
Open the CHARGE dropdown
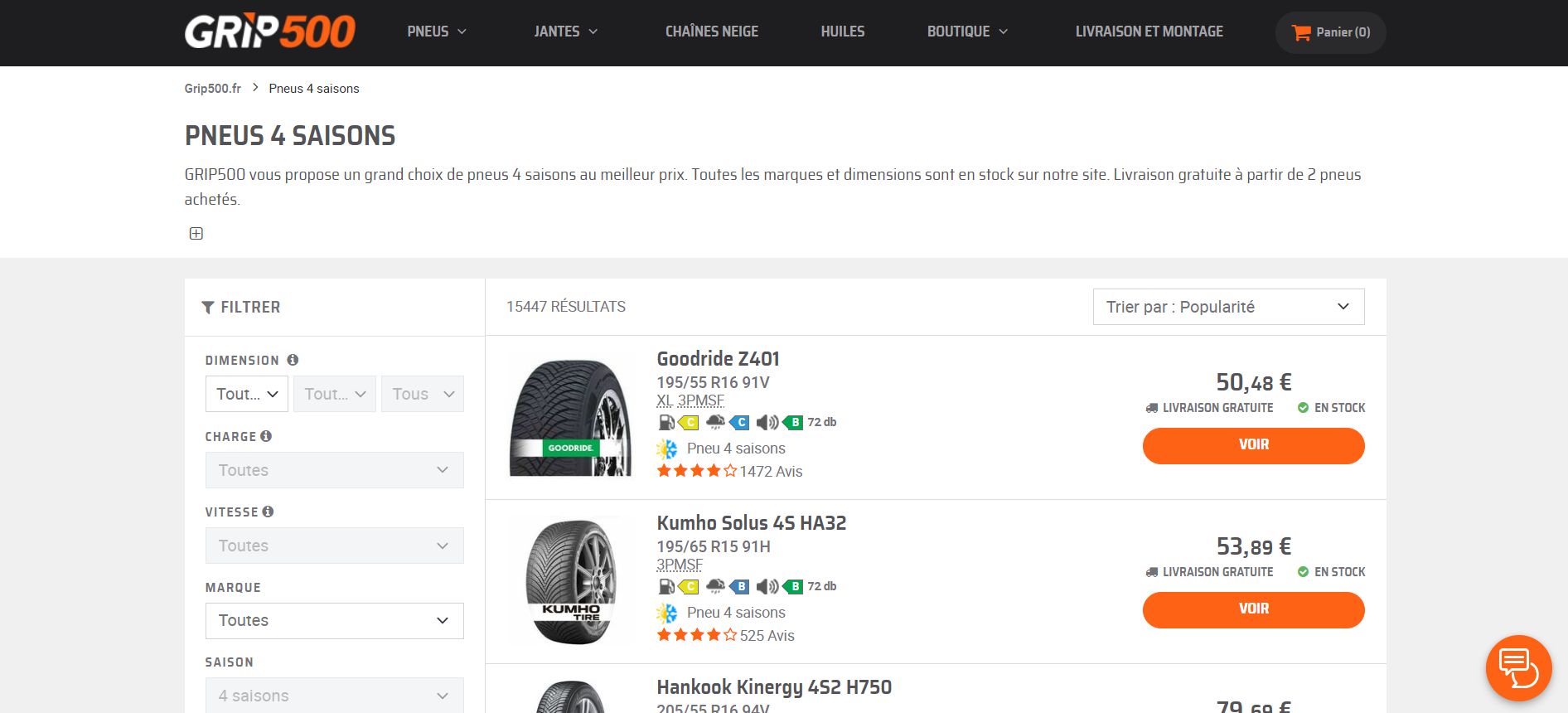point(335,470)
